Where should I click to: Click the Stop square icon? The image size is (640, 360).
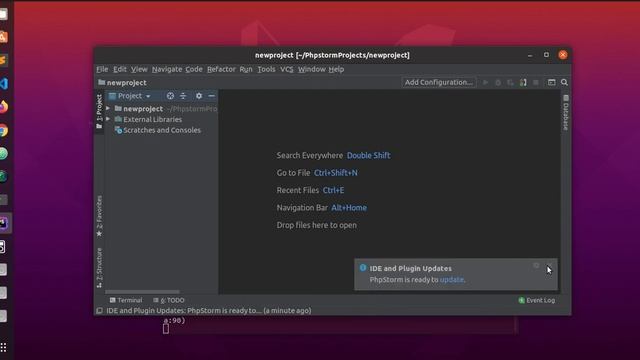[536, 82]
